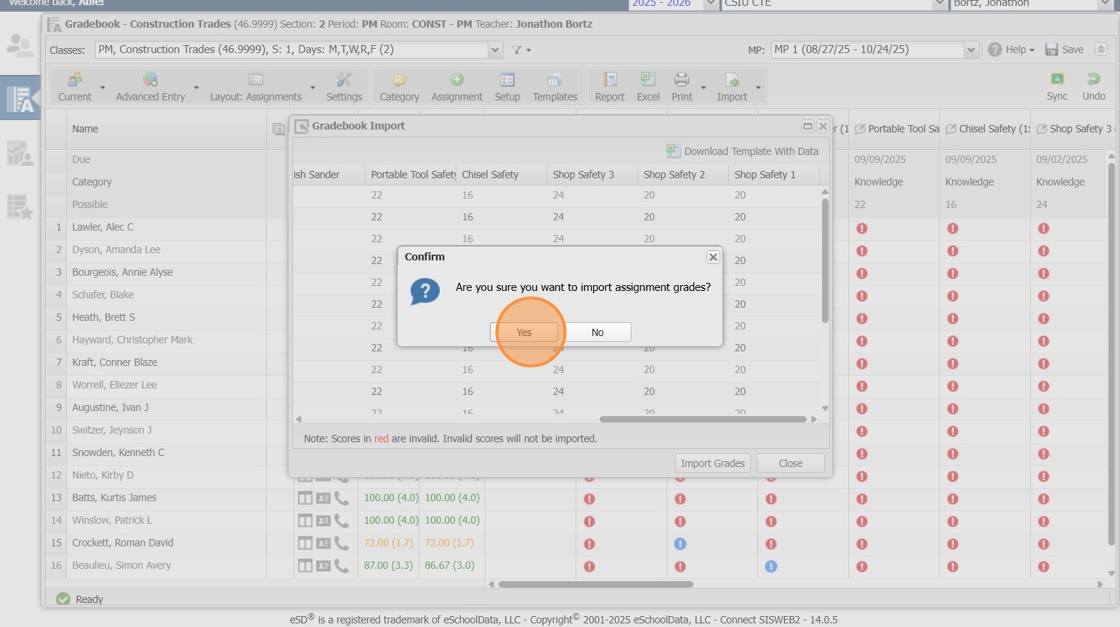The image size is (1120, 627).
Task: Select student Heath, Brett S
Action: coord(103,317)
